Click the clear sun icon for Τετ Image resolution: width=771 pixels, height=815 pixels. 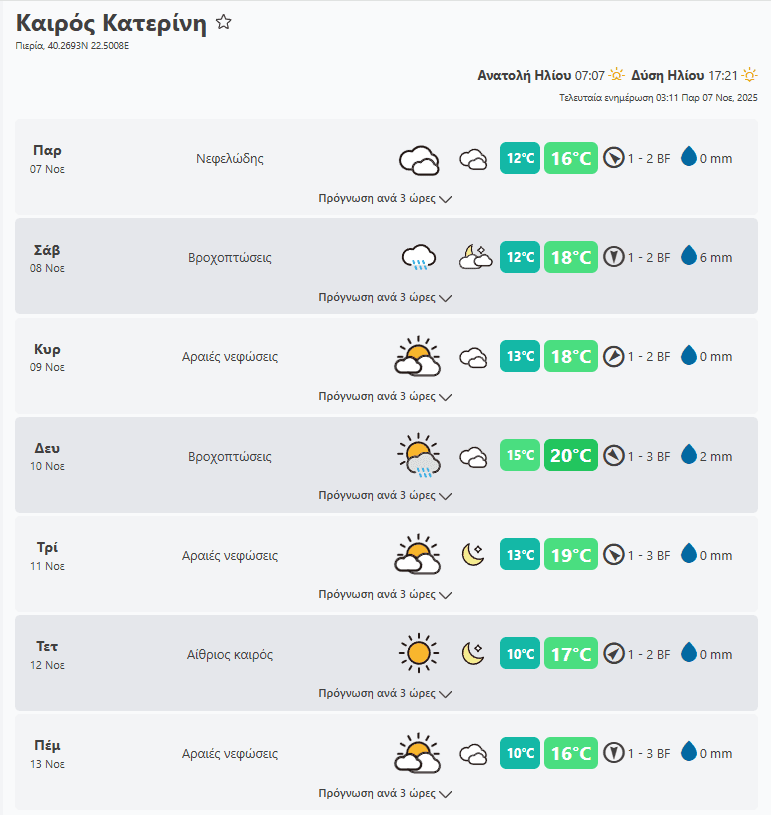coord(419,654)
